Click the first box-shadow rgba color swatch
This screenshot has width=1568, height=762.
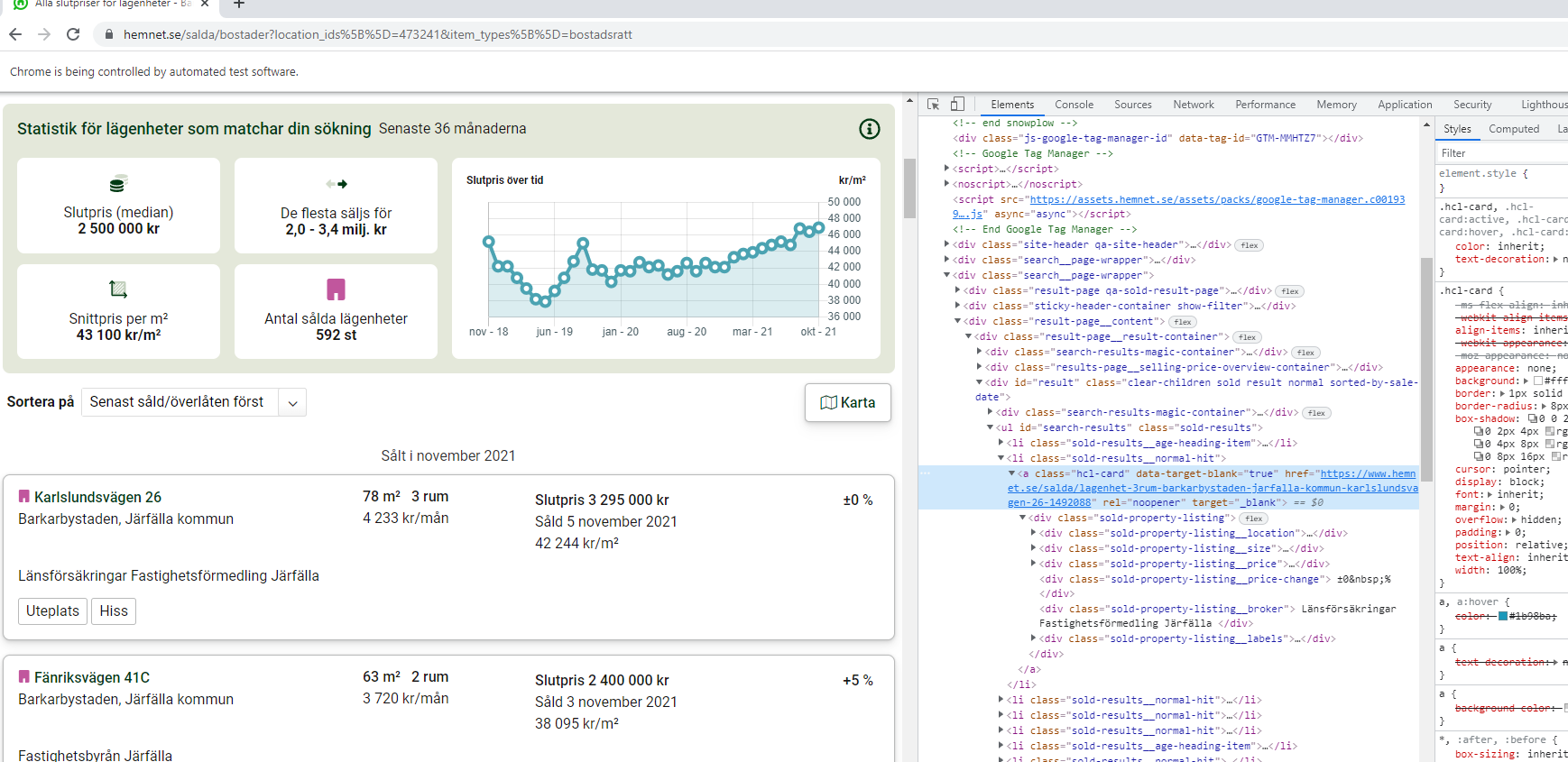(x=1550, y=431)
